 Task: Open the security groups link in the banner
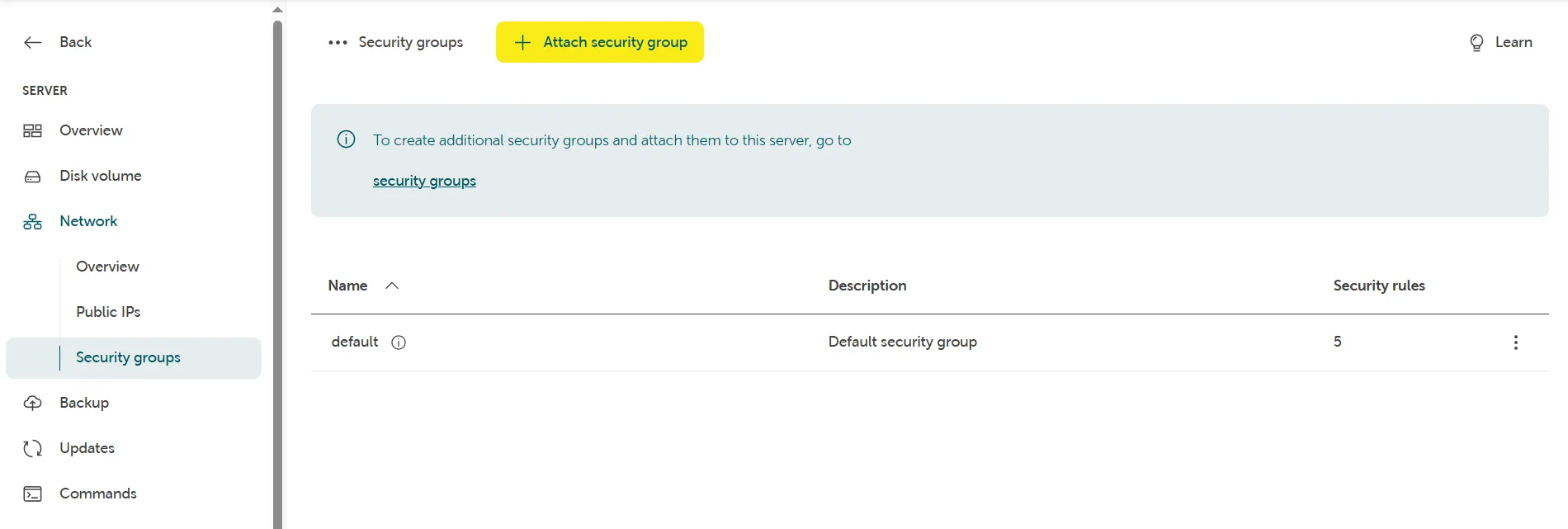pyautogui.click(x=424, y=180)
